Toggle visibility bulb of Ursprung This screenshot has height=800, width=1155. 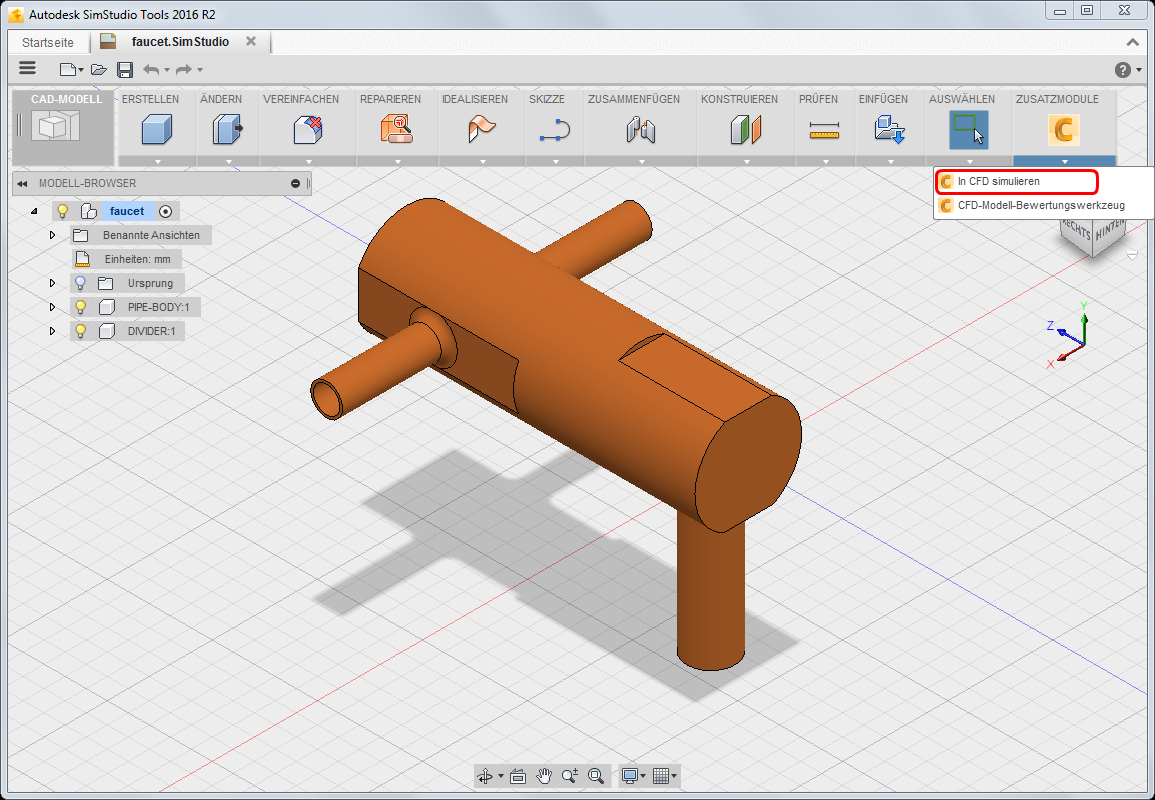[81, 283]
